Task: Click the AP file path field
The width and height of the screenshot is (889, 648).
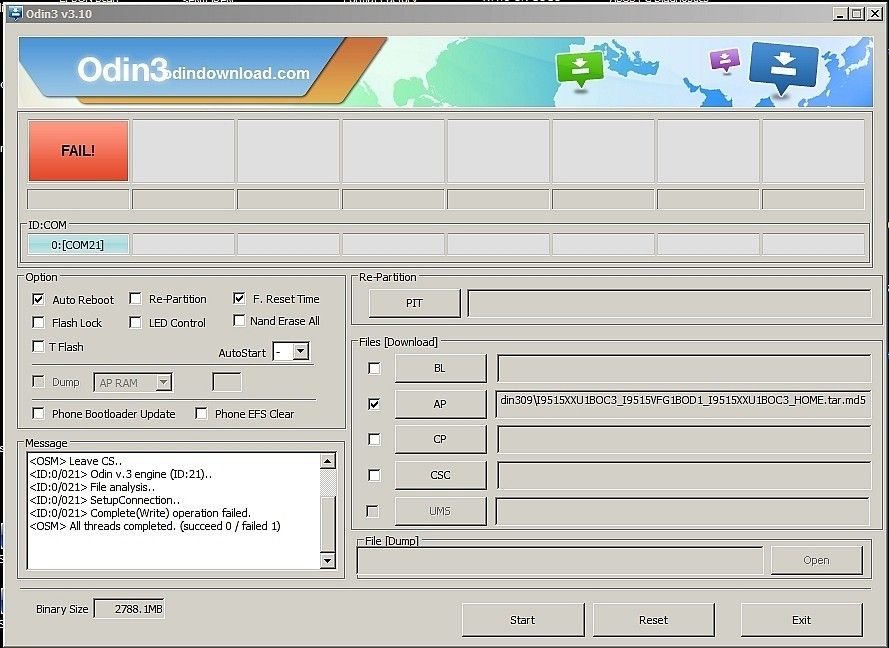Action: point(683,404)
